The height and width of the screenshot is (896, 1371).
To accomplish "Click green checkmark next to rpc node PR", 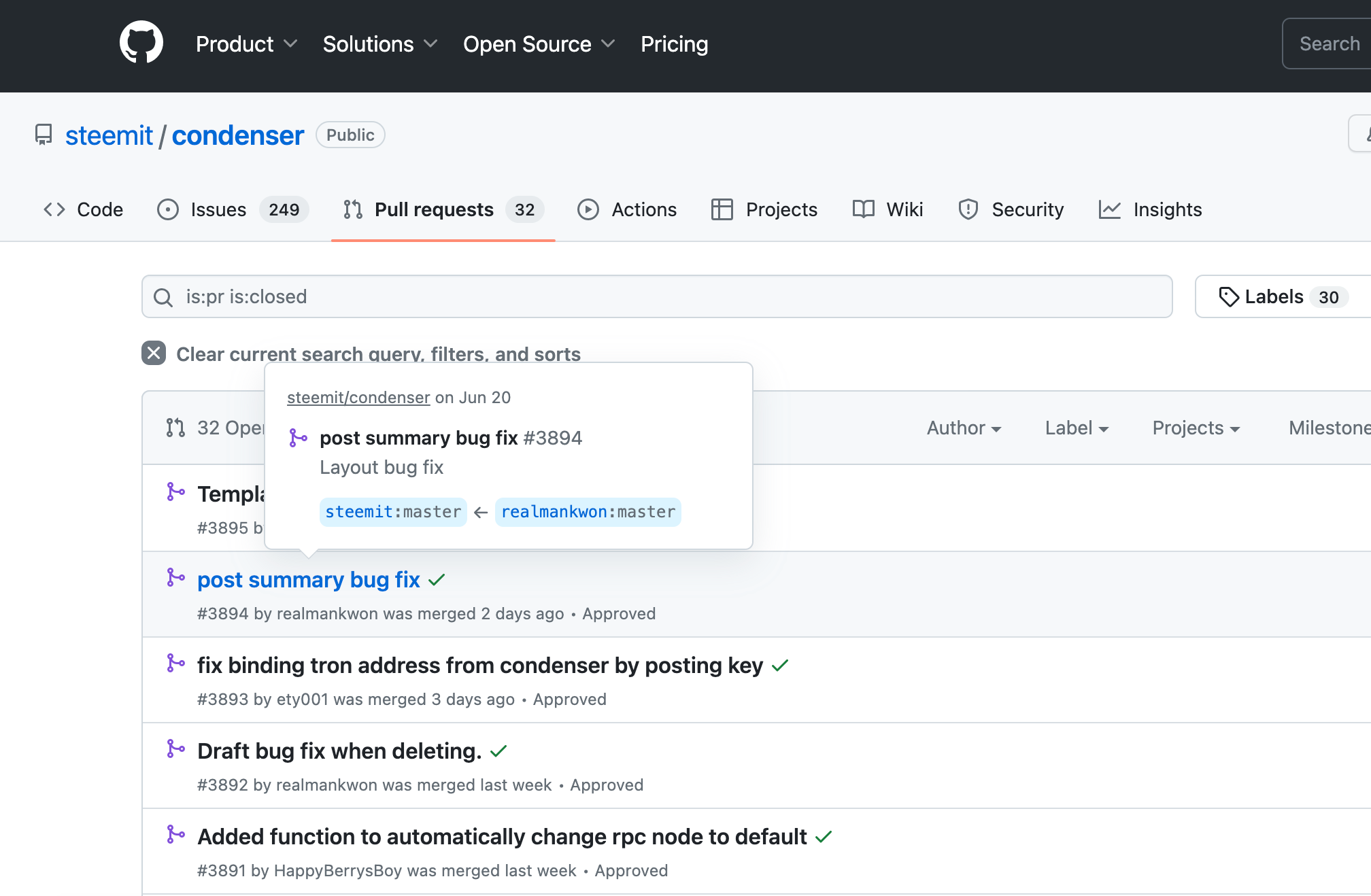I will tap(824, 837).
